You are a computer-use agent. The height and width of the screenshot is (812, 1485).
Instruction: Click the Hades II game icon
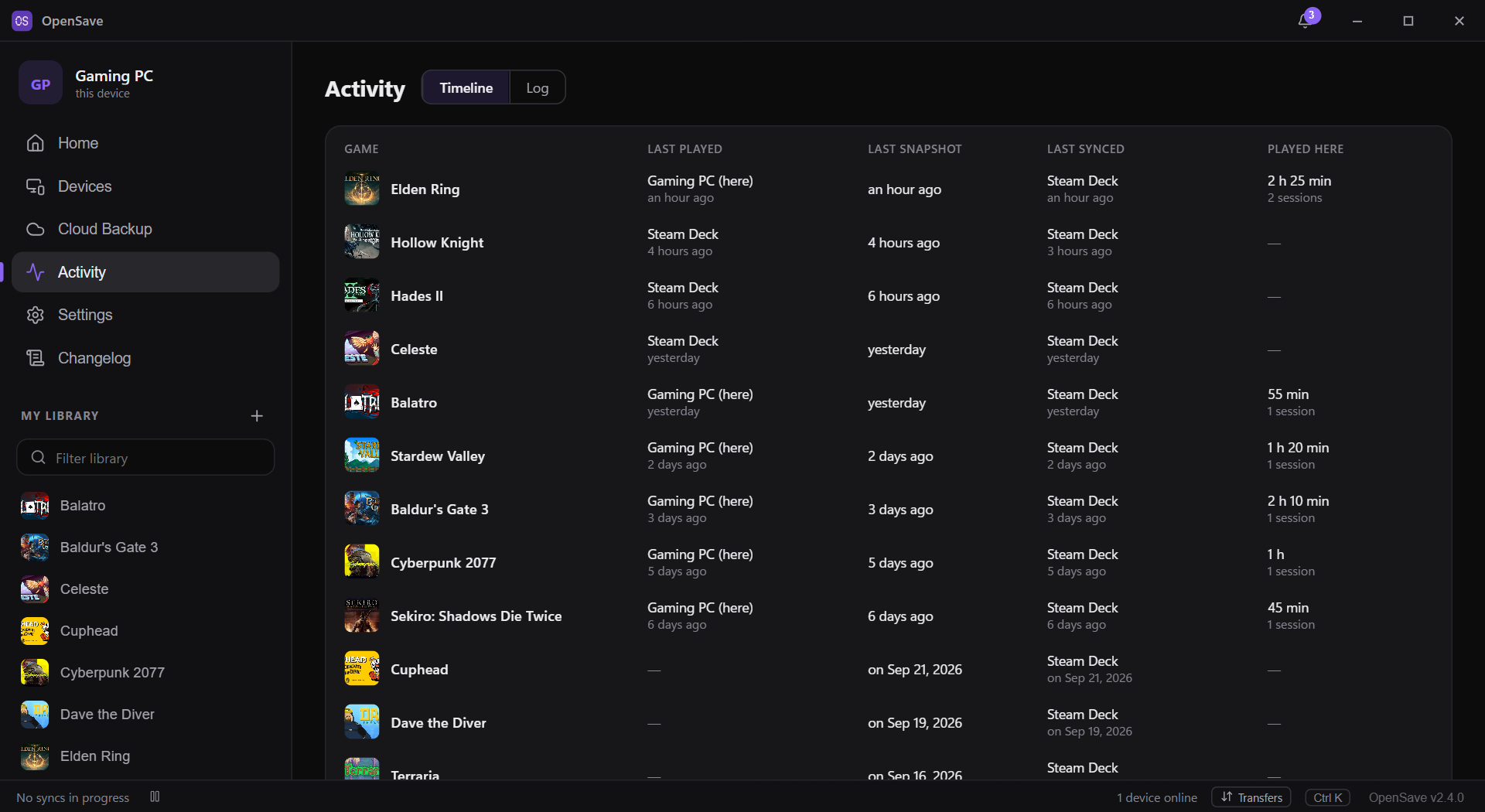(362, 295)
